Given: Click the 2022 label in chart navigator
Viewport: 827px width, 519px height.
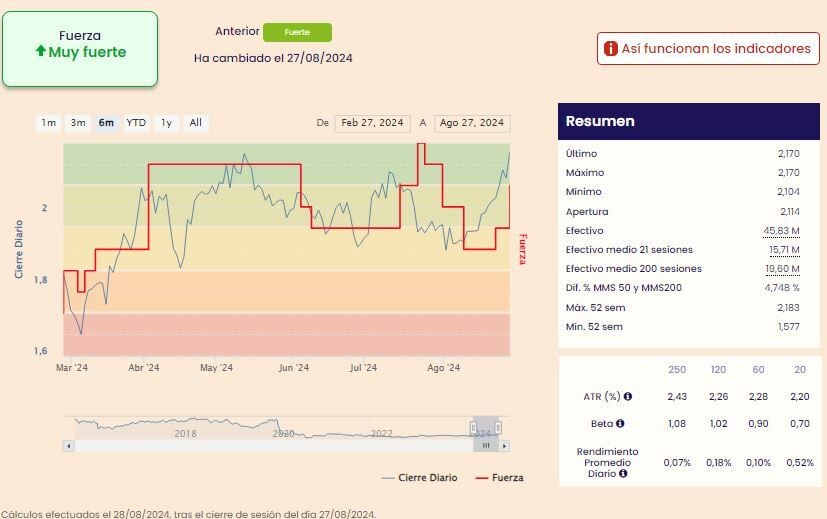Looking at the screenshot, I should [x=381, y=434].
